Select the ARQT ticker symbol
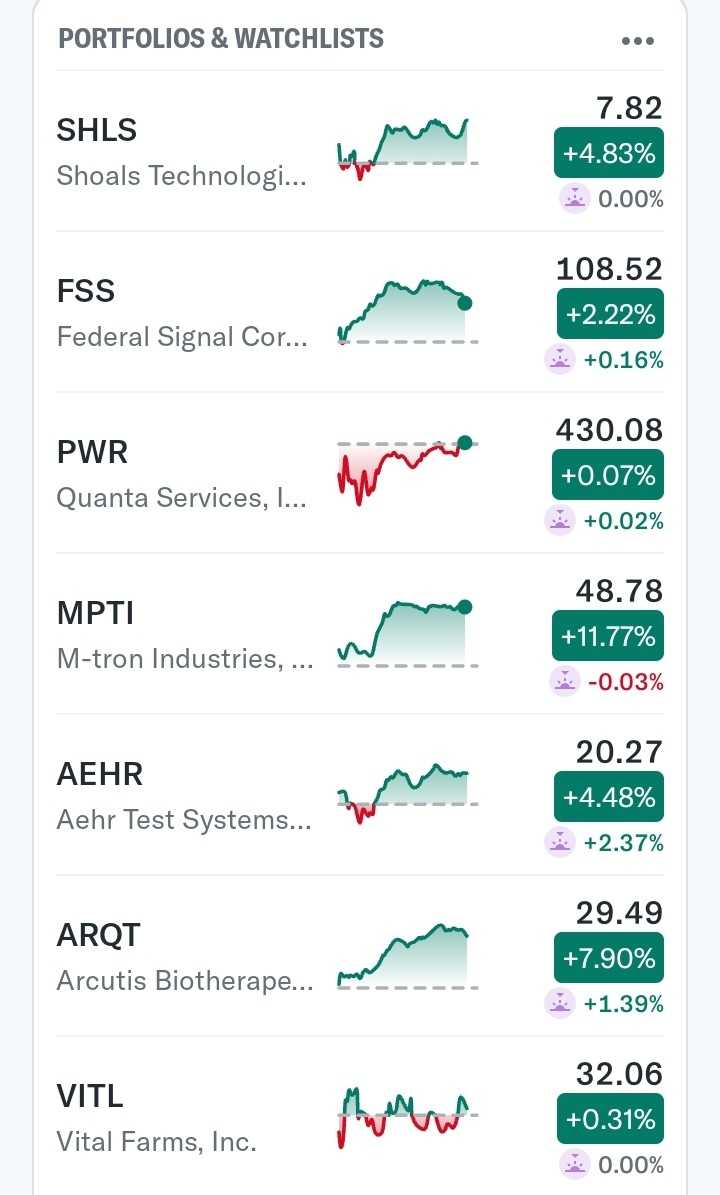 [99, 935]
